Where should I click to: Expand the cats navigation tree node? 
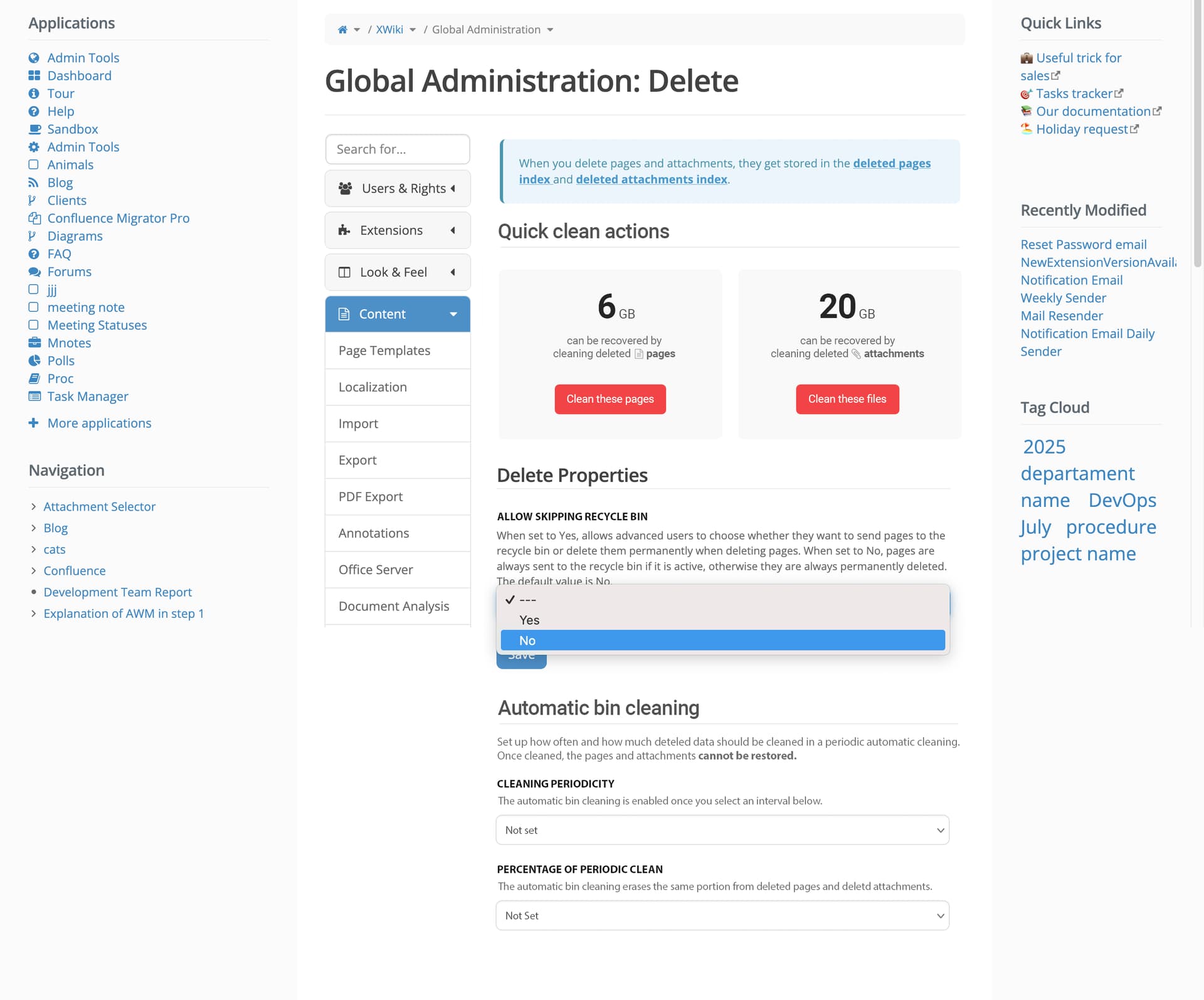coord(33,549)
